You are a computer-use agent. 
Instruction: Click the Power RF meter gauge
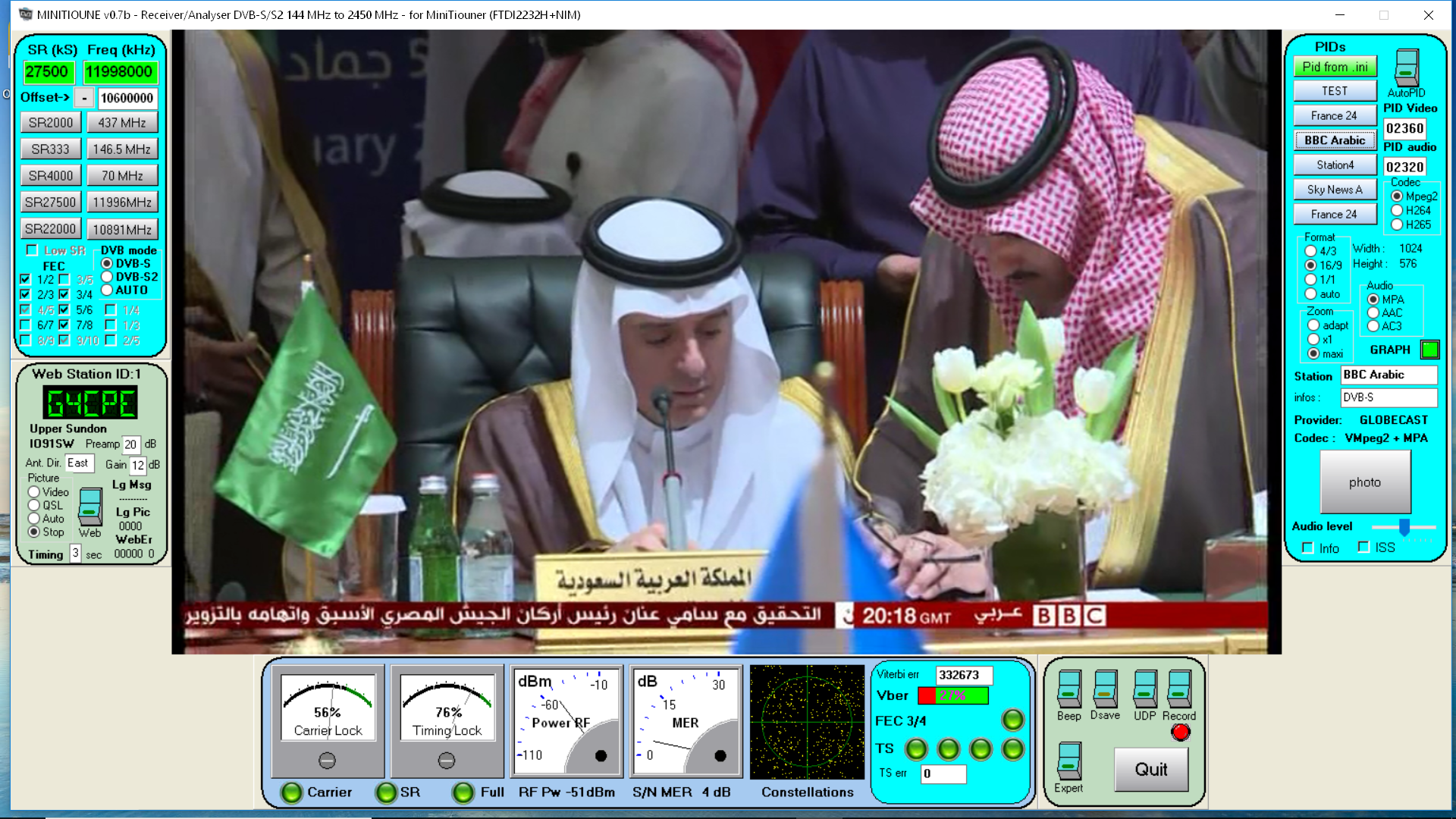tap(567, 721)
